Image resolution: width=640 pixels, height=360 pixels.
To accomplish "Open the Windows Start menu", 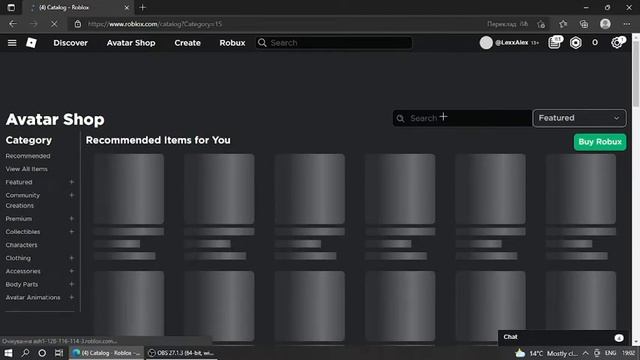I will tap(8, 353).
